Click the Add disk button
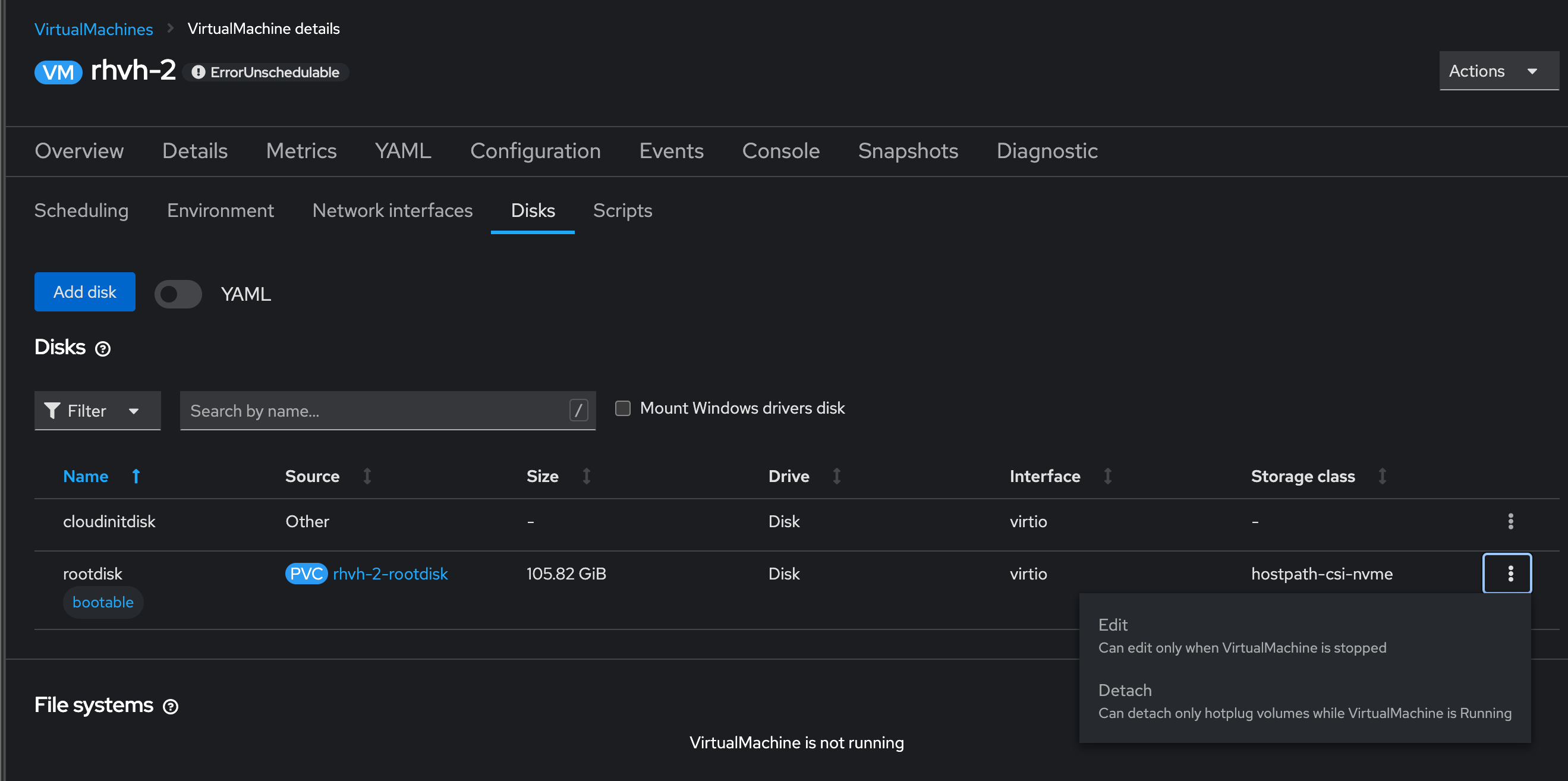This screenshot has height=781, width=1568. click(x=84, y=292)
